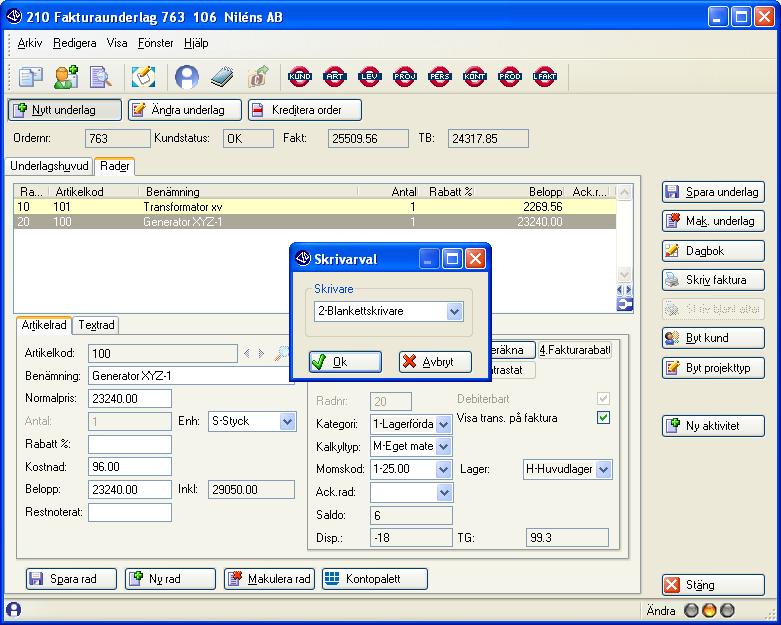The image size is (781, 625).
Task: Click the Kreditera order button
Action: pos(305,110)
